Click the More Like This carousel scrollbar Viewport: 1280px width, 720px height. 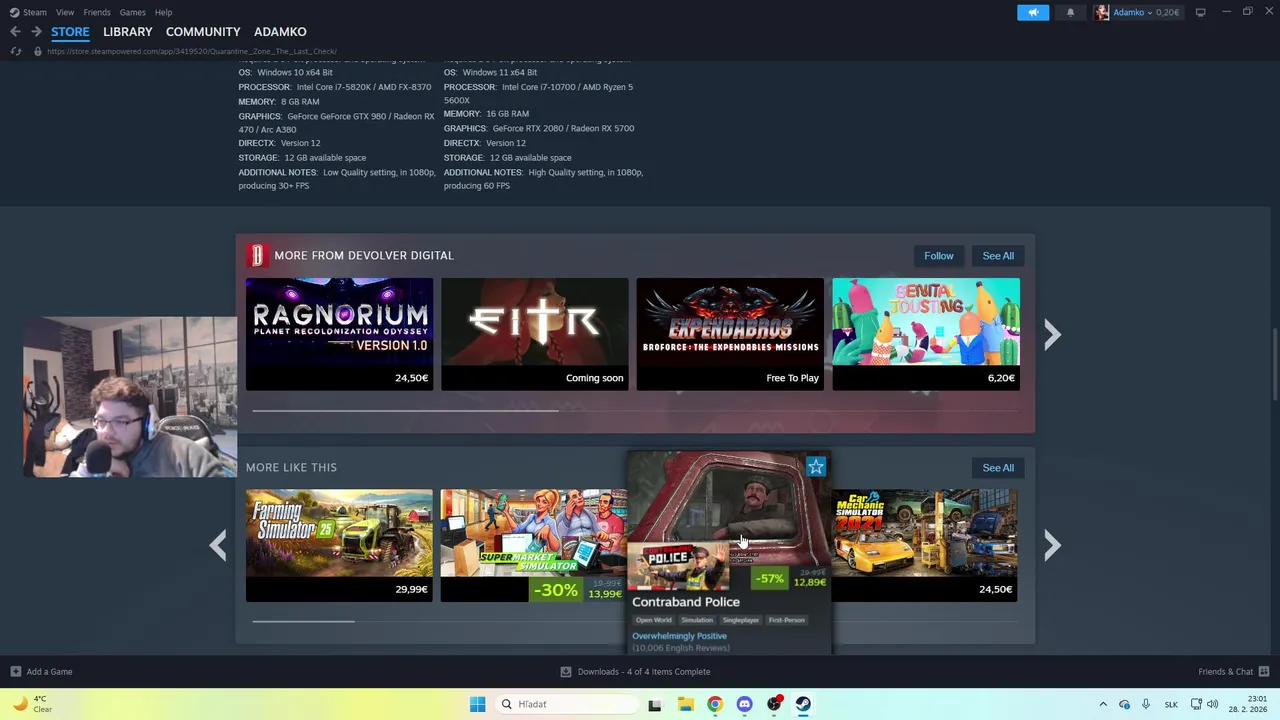click(x=303, y=621)
